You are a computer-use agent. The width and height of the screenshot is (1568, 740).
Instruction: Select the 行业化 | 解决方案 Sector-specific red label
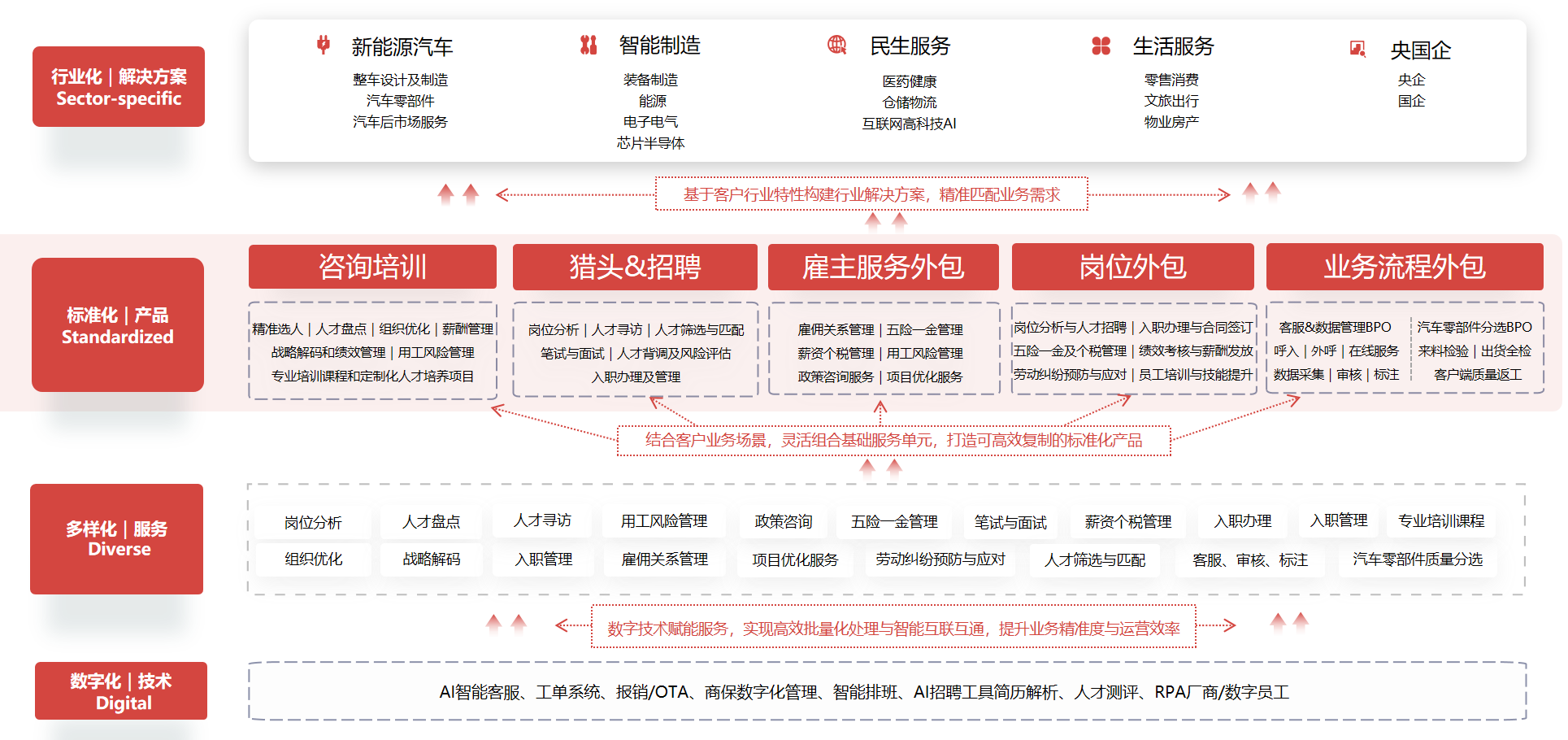(119, 87)
